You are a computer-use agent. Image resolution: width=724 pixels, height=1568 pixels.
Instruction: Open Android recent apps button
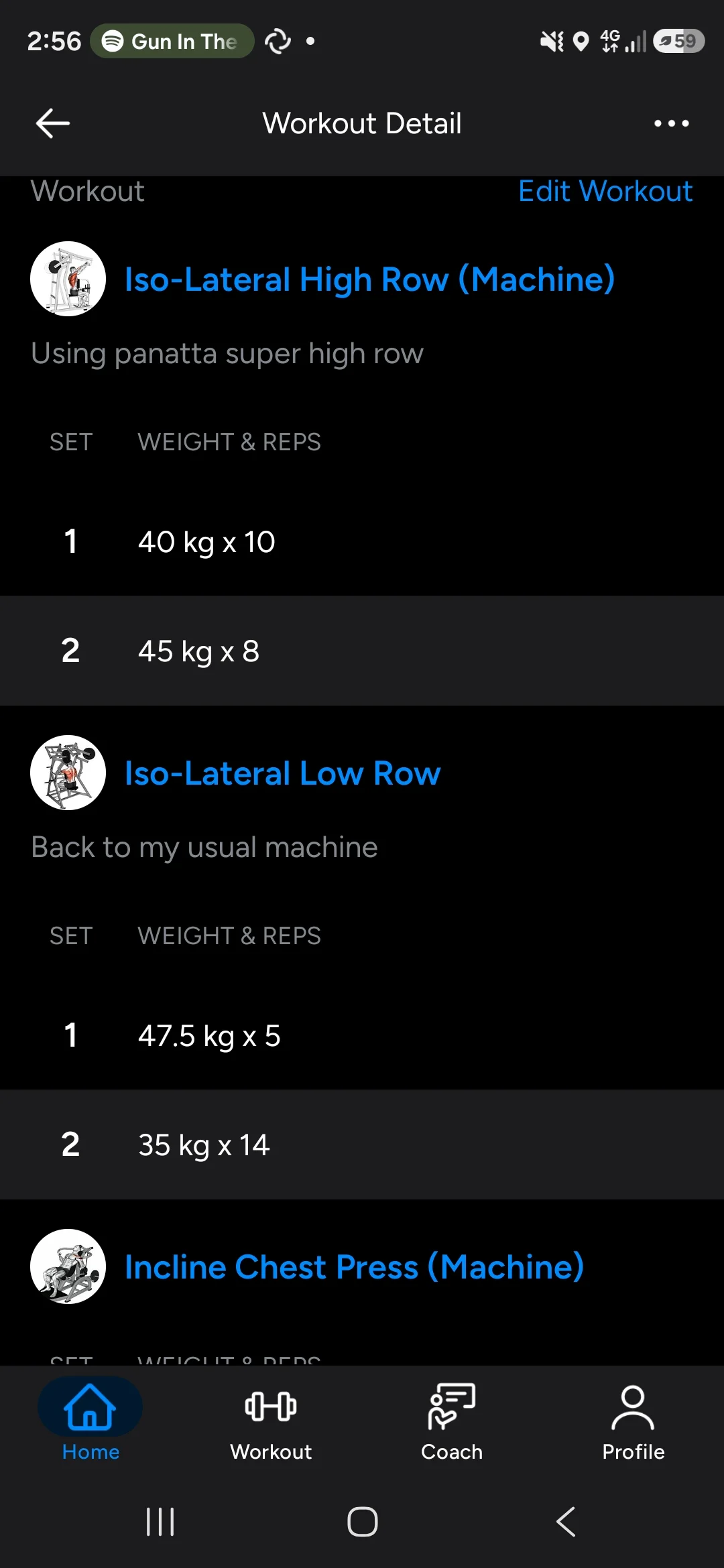point(160,1522)
